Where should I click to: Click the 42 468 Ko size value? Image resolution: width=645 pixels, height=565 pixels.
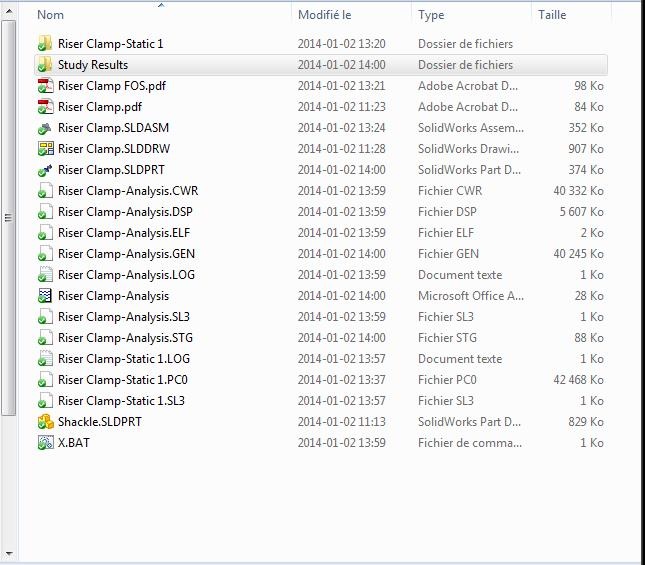578,380
